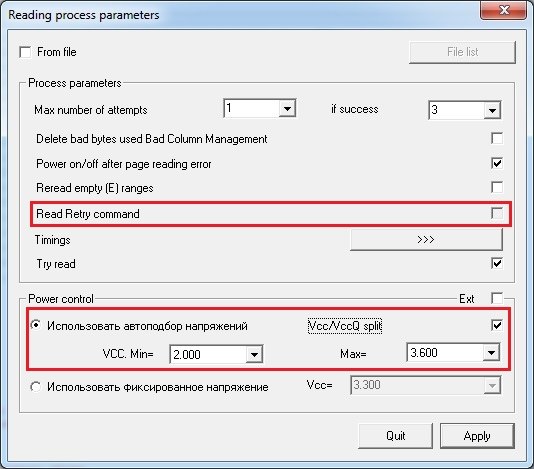534x469 pixels.
Task: Uncheck the Try read option
Action: (x=497, y=263)
